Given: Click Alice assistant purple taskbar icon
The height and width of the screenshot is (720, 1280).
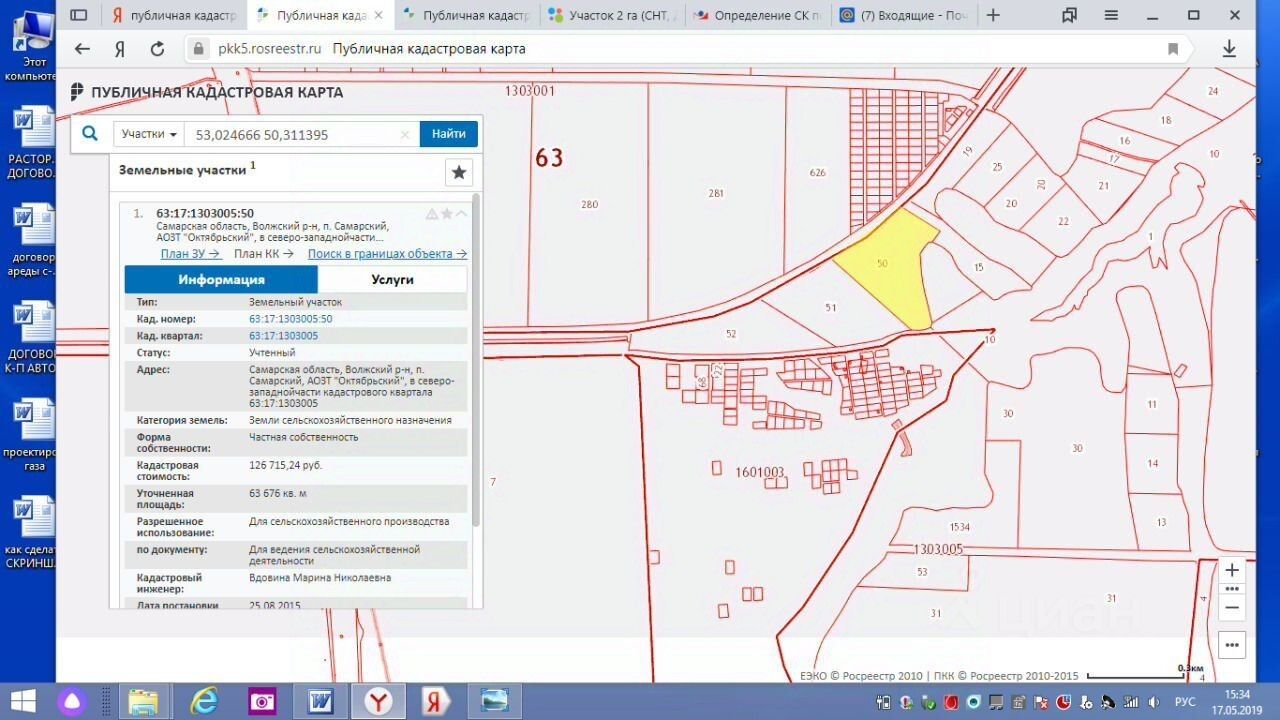Looking at the screenshot, I should click(72, 701).
